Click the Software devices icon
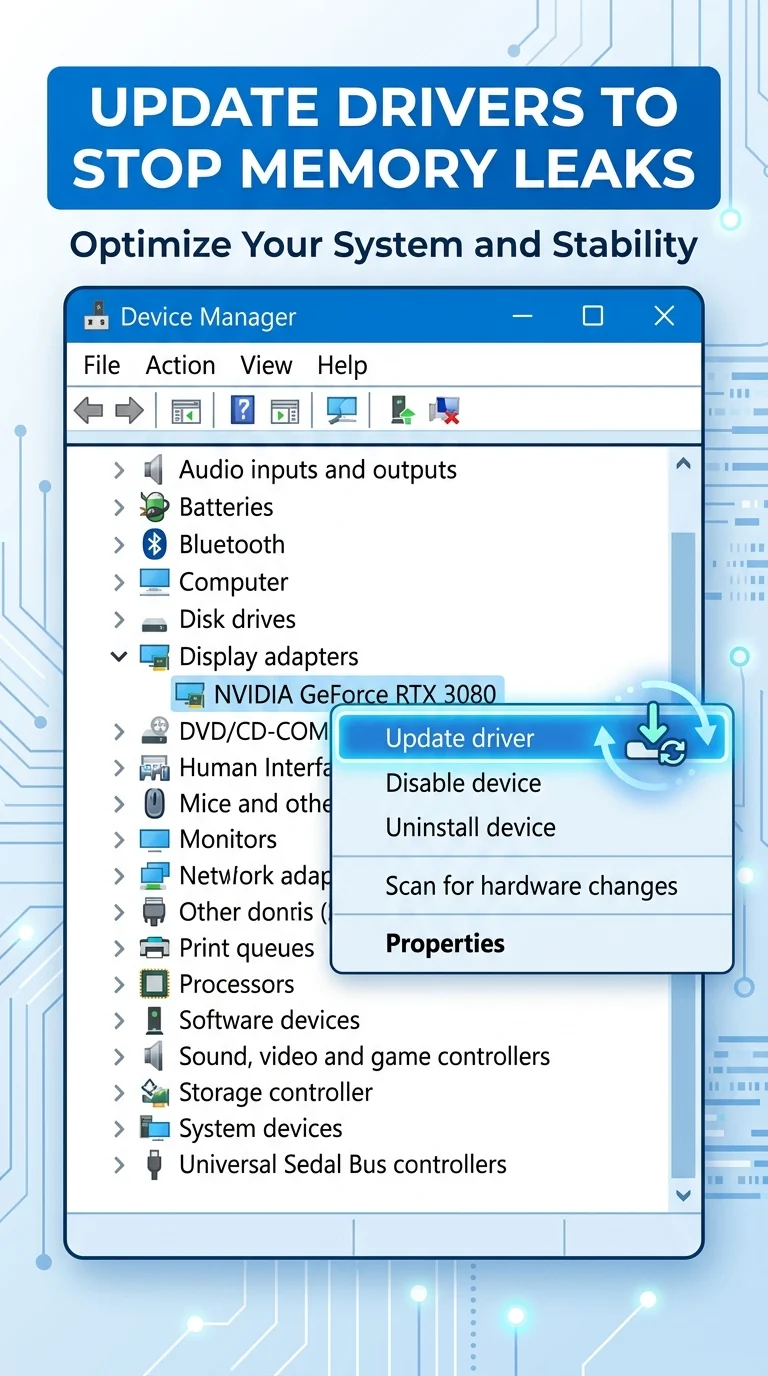 coord(154,1020)
